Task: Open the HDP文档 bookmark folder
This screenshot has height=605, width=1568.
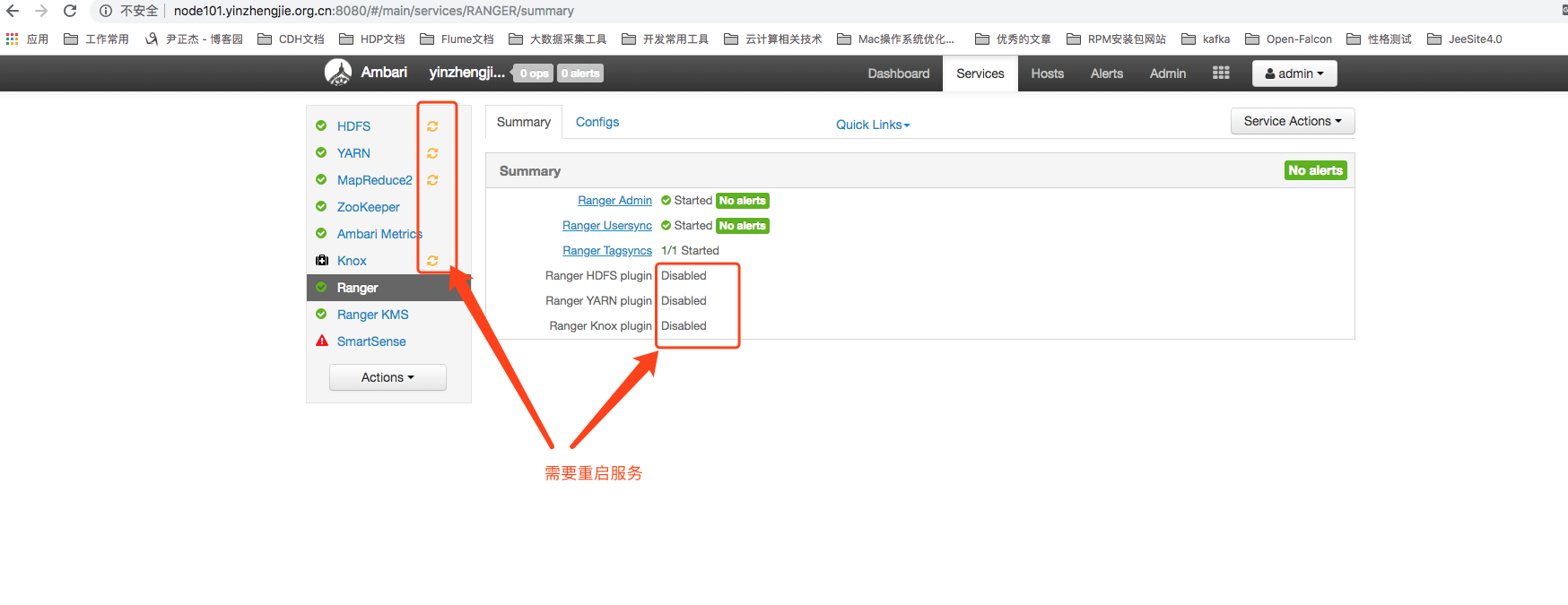Action: pos(372,39)
